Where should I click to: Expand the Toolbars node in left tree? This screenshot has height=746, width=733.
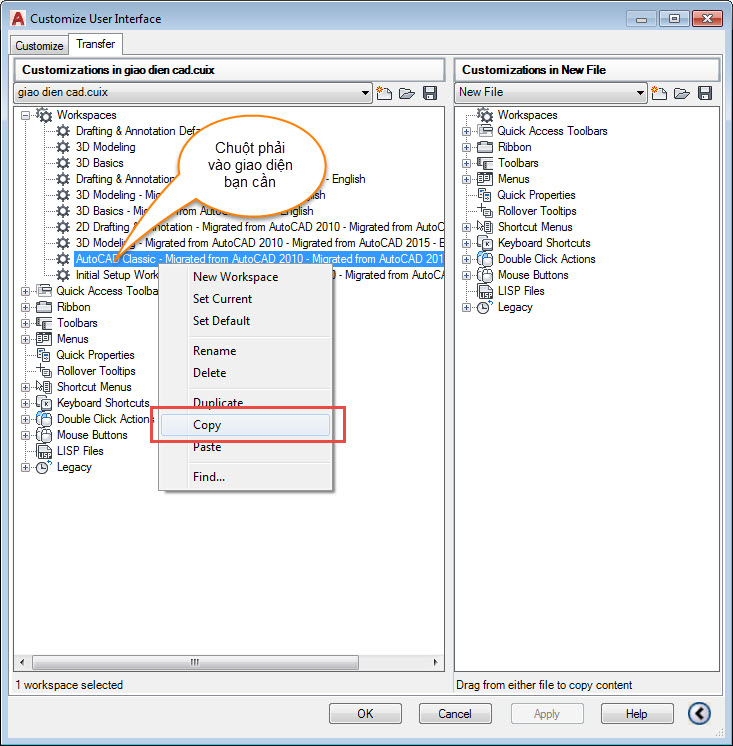[x=26, y=323]
